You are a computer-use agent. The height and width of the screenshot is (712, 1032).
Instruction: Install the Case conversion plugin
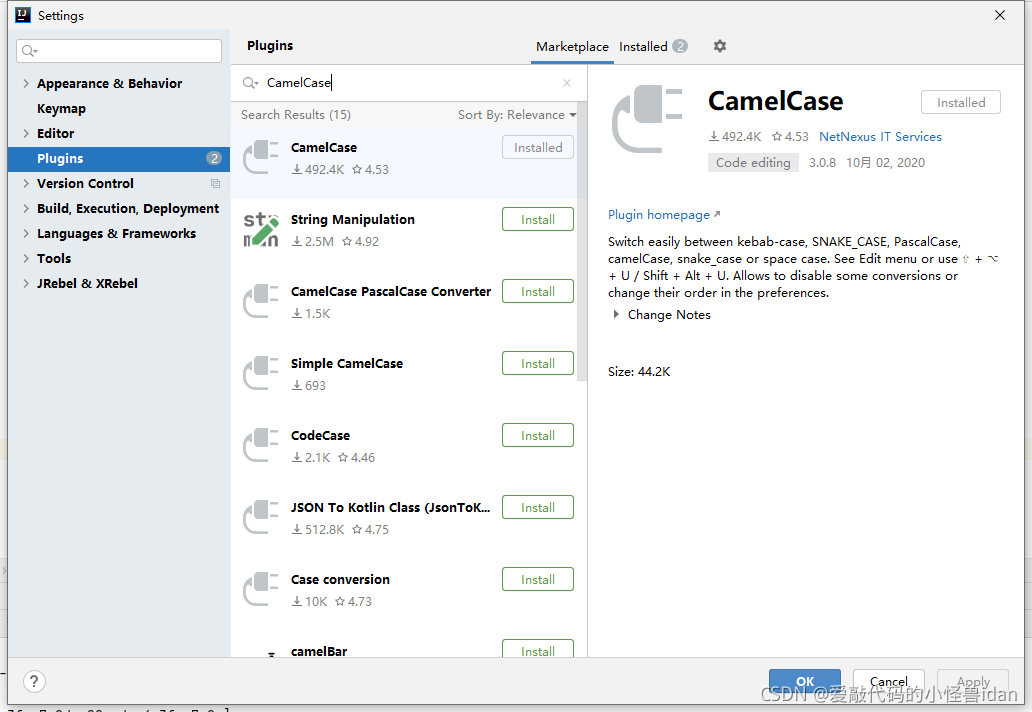538,580
